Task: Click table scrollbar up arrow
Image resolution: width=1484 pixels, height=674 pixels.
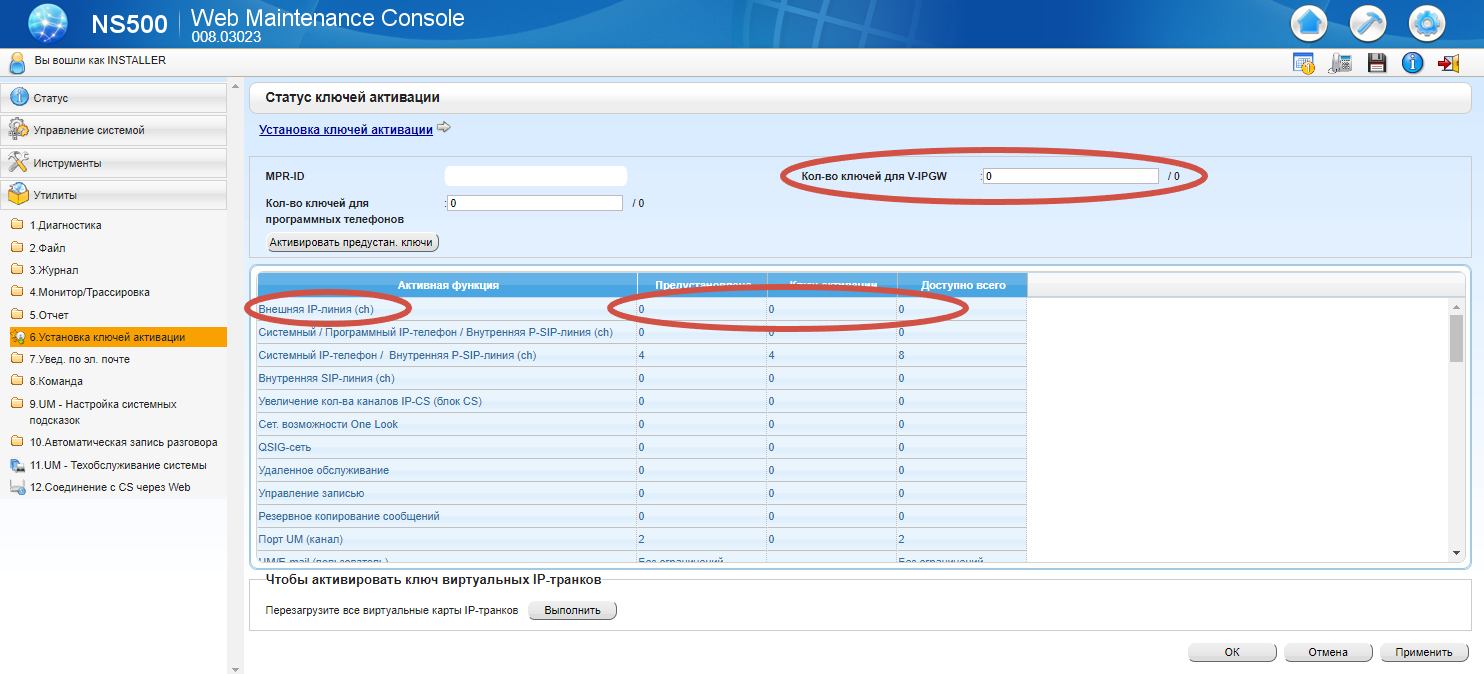Action: [1456, 305]
